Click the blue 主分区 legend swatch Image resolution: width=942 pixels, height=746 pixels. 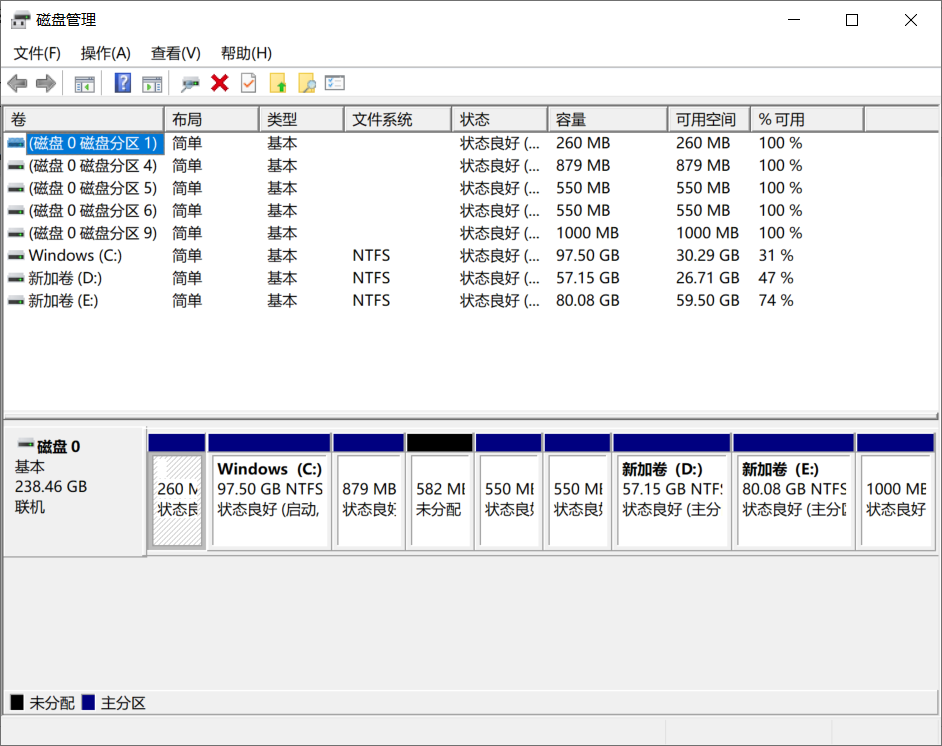[x=88, y=702]
